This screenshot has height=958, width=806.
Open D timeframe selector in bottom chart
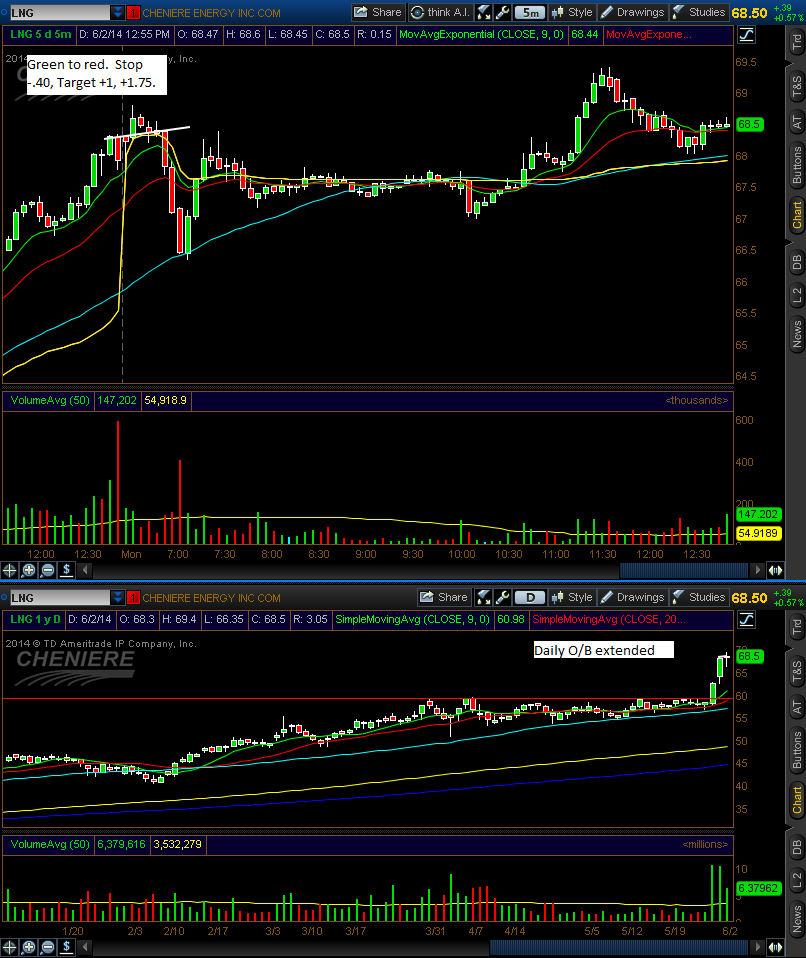tap(530, 598)
